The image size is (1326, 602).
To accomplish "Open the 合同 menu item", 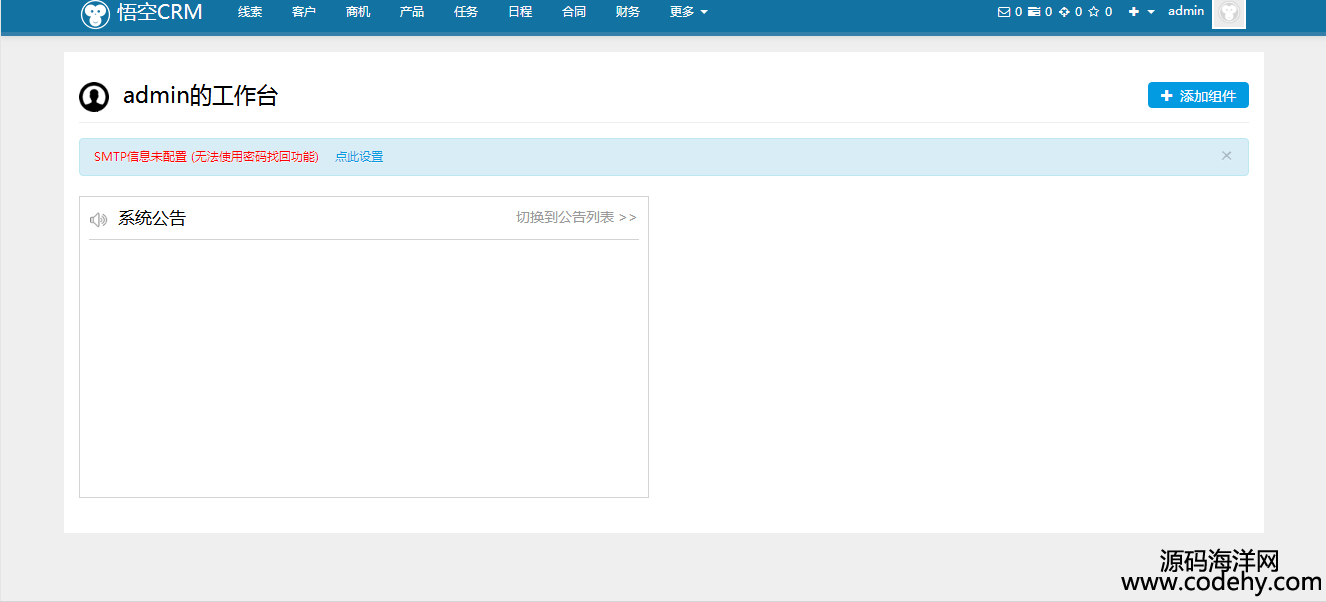I will pos(574,12).
